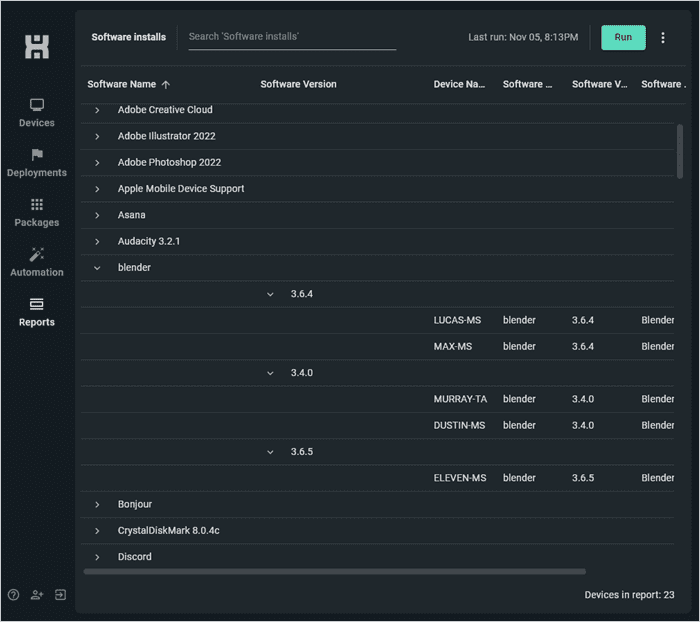
Task: Click the Run button
Action: point(623,38)
